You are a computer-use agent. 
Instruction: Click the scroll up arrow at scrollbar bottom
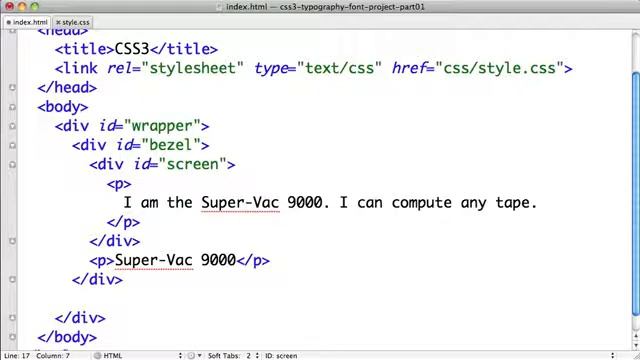click(x=636, y=336)
